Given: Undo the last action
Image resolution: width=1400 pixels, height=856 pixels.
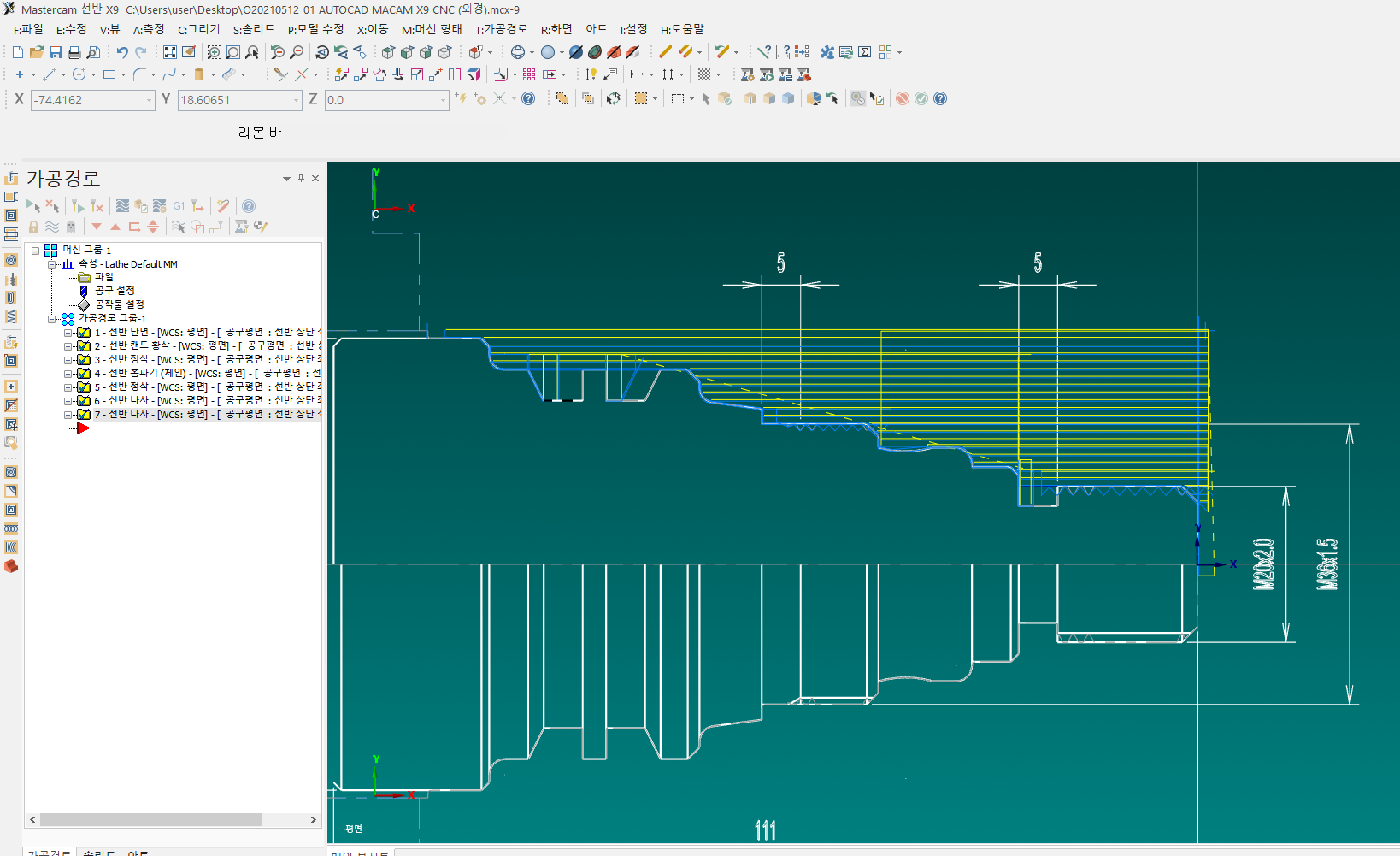Looking at the screenshot, I should click(x=122, y=52).
